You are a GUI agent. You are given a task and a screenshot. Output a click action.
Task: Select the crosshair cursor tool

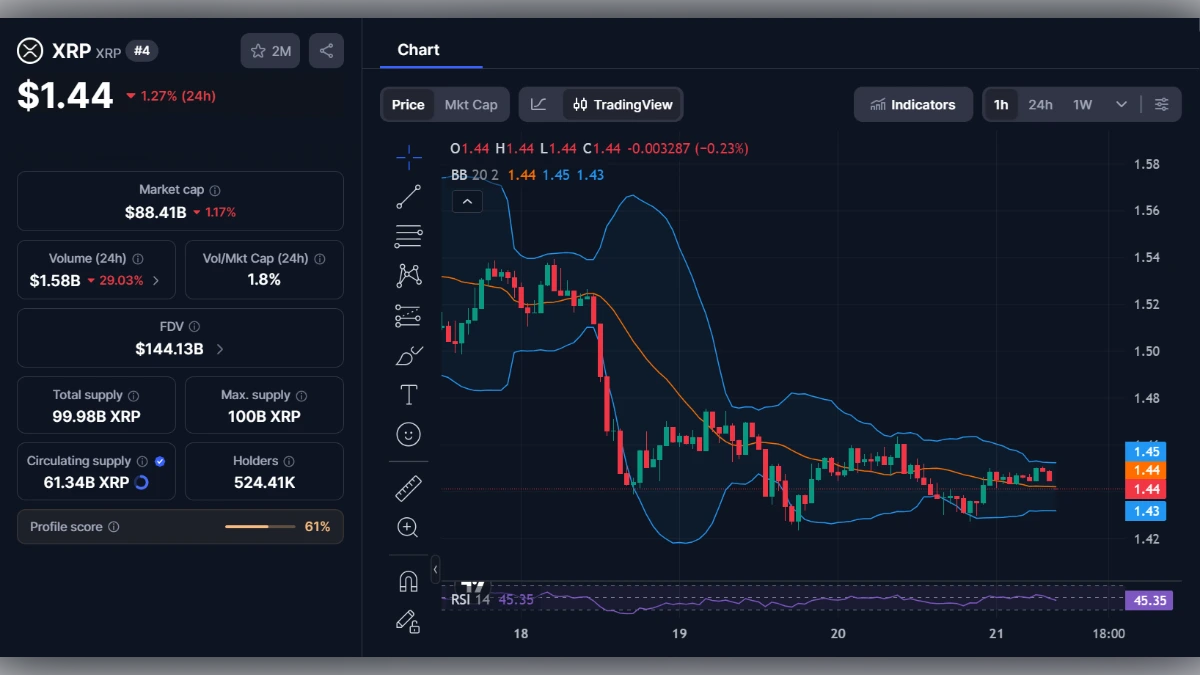[x=408, y=156]
